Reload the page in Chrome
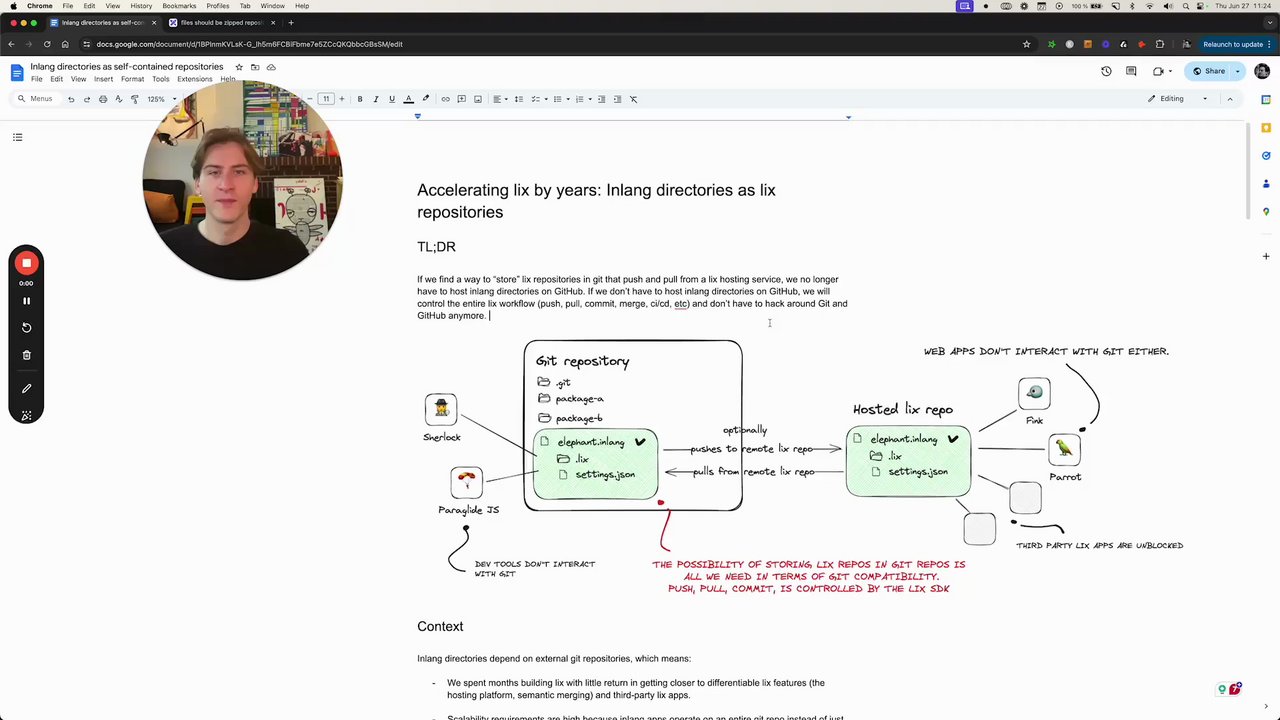 pyautogui.click(x=47, y=44)
